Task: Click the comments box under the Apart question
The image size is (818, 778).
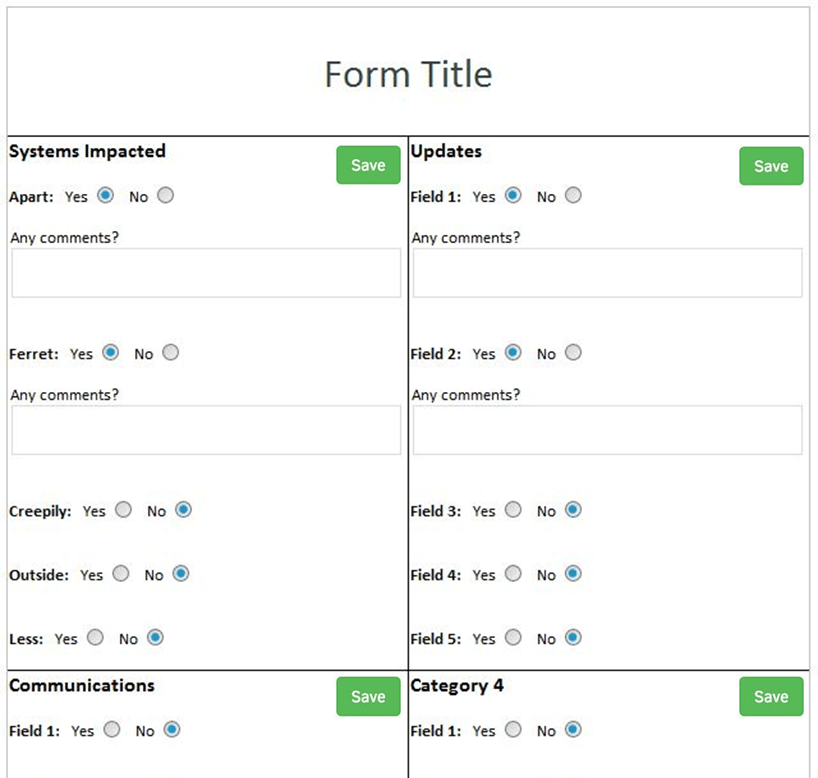Action: [205, 272]
